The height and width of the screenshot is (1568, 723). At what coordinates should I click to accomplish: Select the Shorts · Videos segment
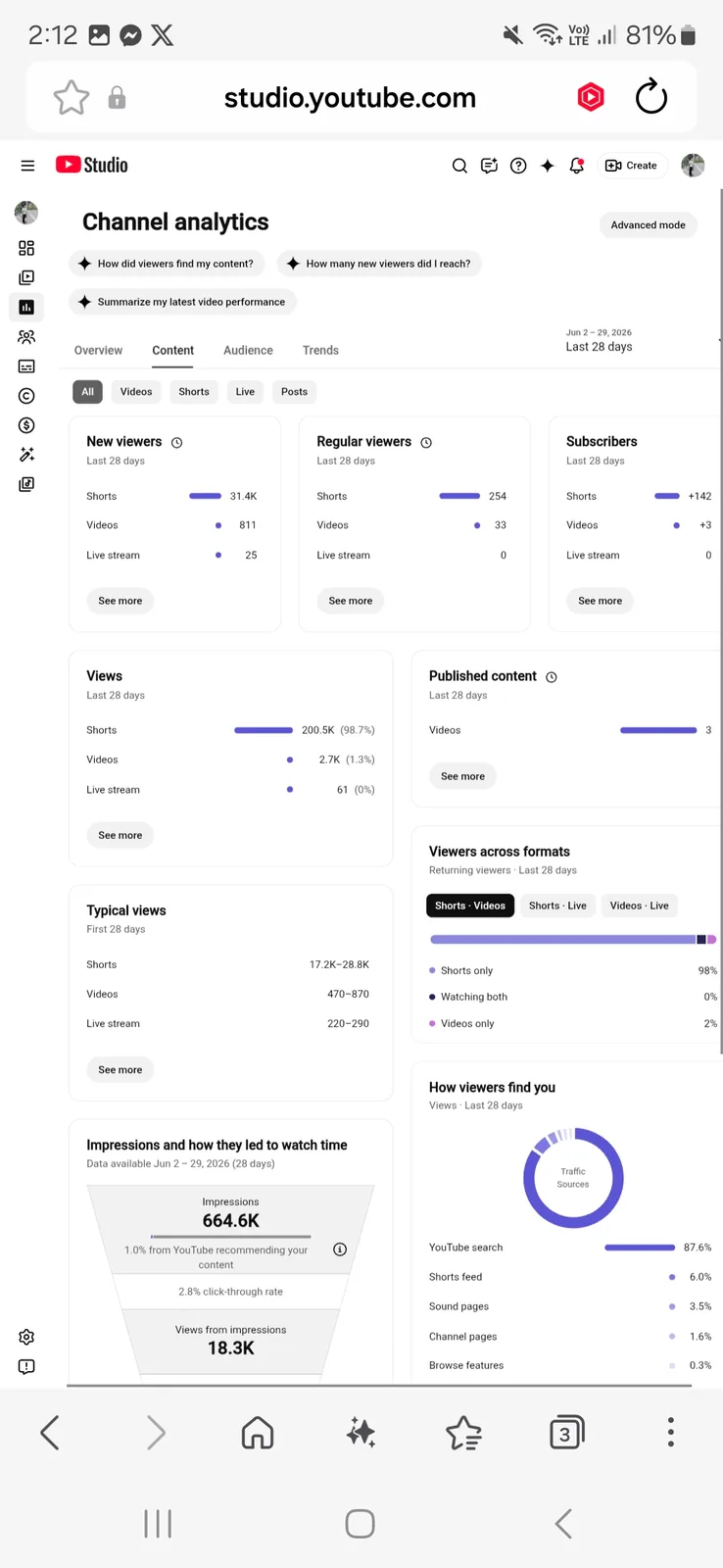[470, 906]
